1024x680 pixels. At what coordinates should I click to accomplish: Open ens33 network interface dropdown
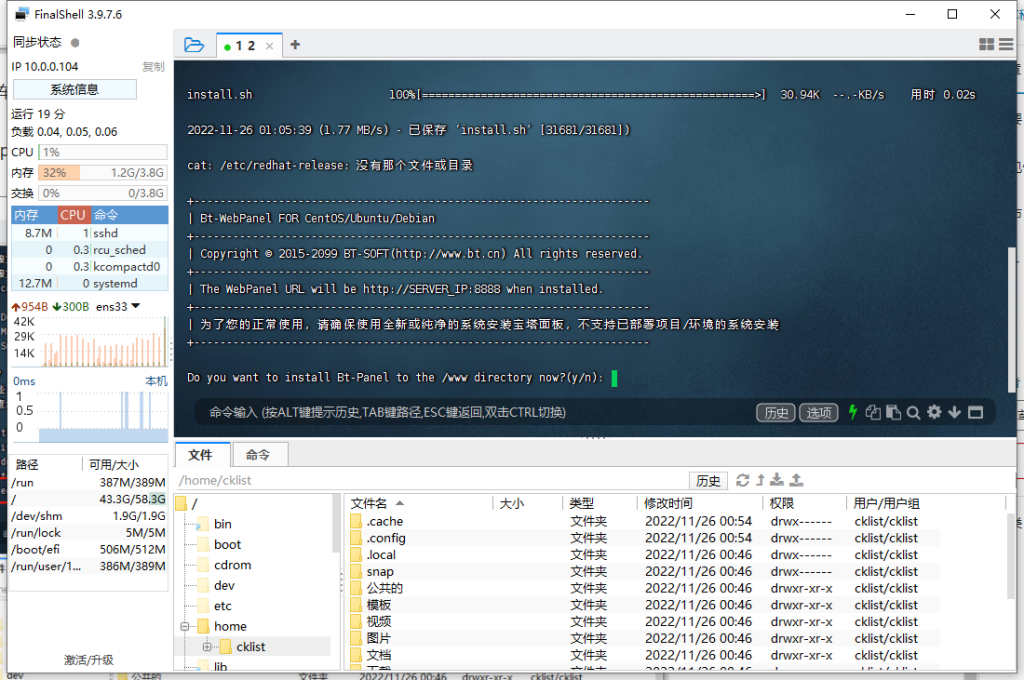tap(135, 306)
